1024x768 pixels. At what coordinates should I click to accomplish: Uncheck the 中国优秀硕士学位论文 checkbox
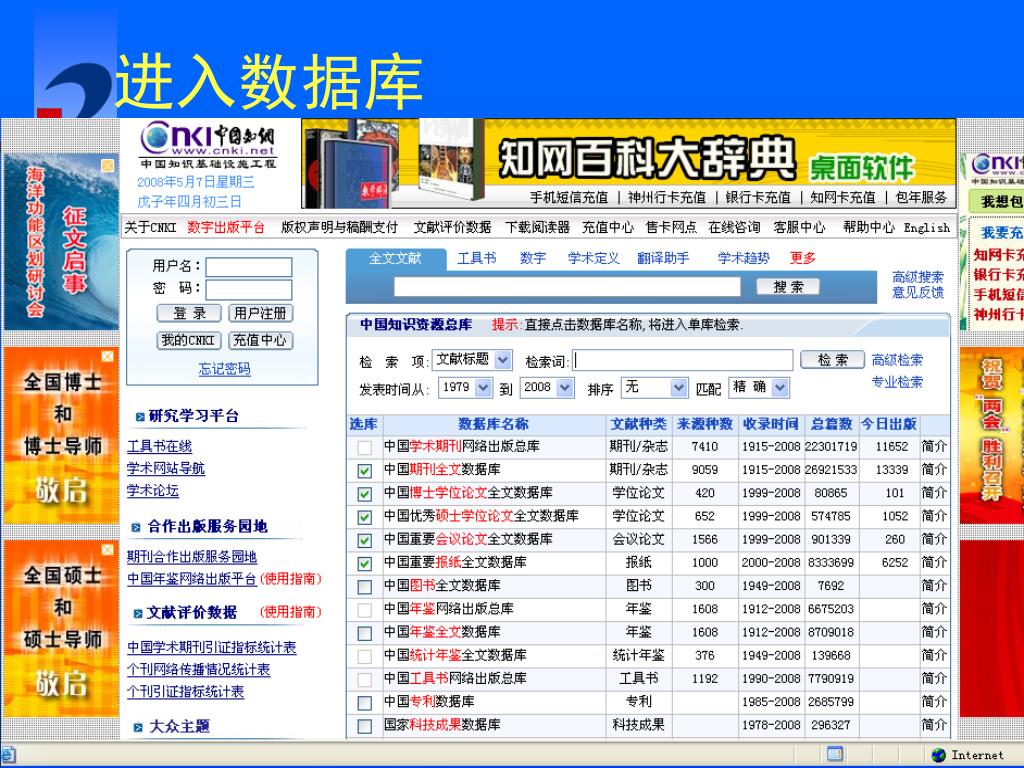pos(364,517)
